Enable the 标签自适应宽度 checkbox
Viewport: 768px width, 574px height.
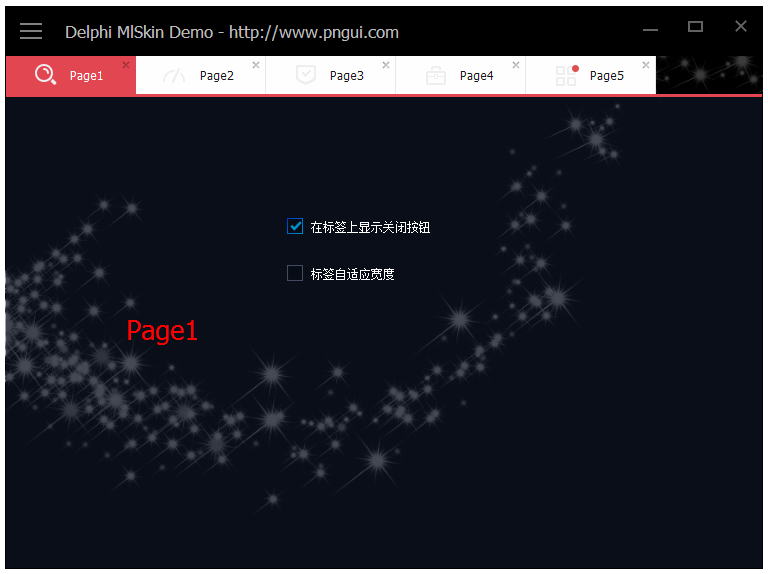295,273
